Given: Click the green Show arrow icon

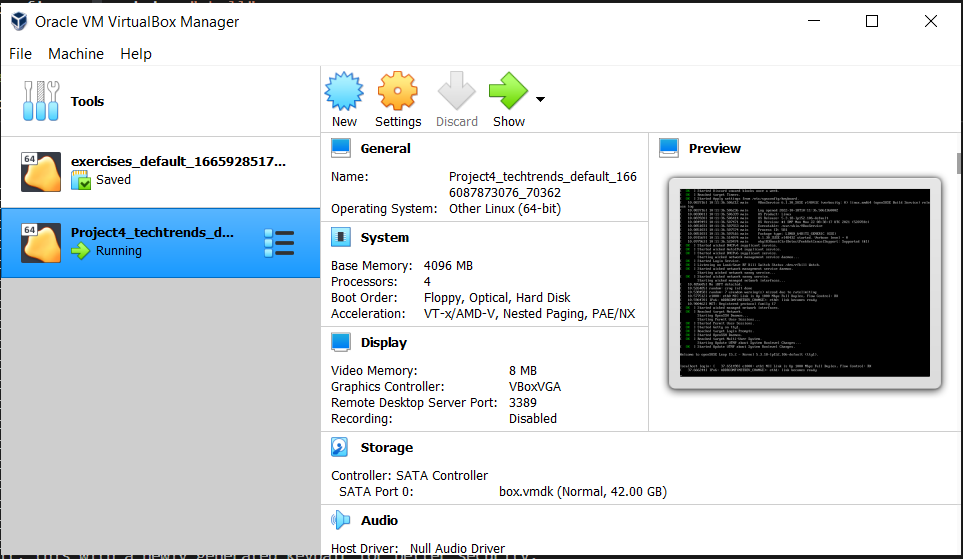Looking at the screenshot, I should tap(508, 91).
